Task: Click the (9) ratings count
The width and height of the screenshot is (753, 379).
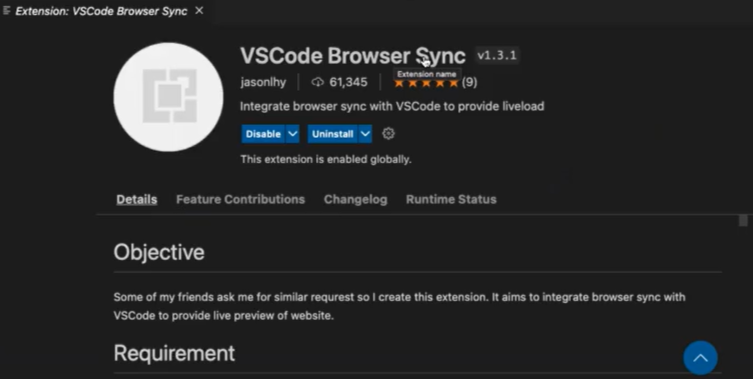Action: [x=469, y=82]
